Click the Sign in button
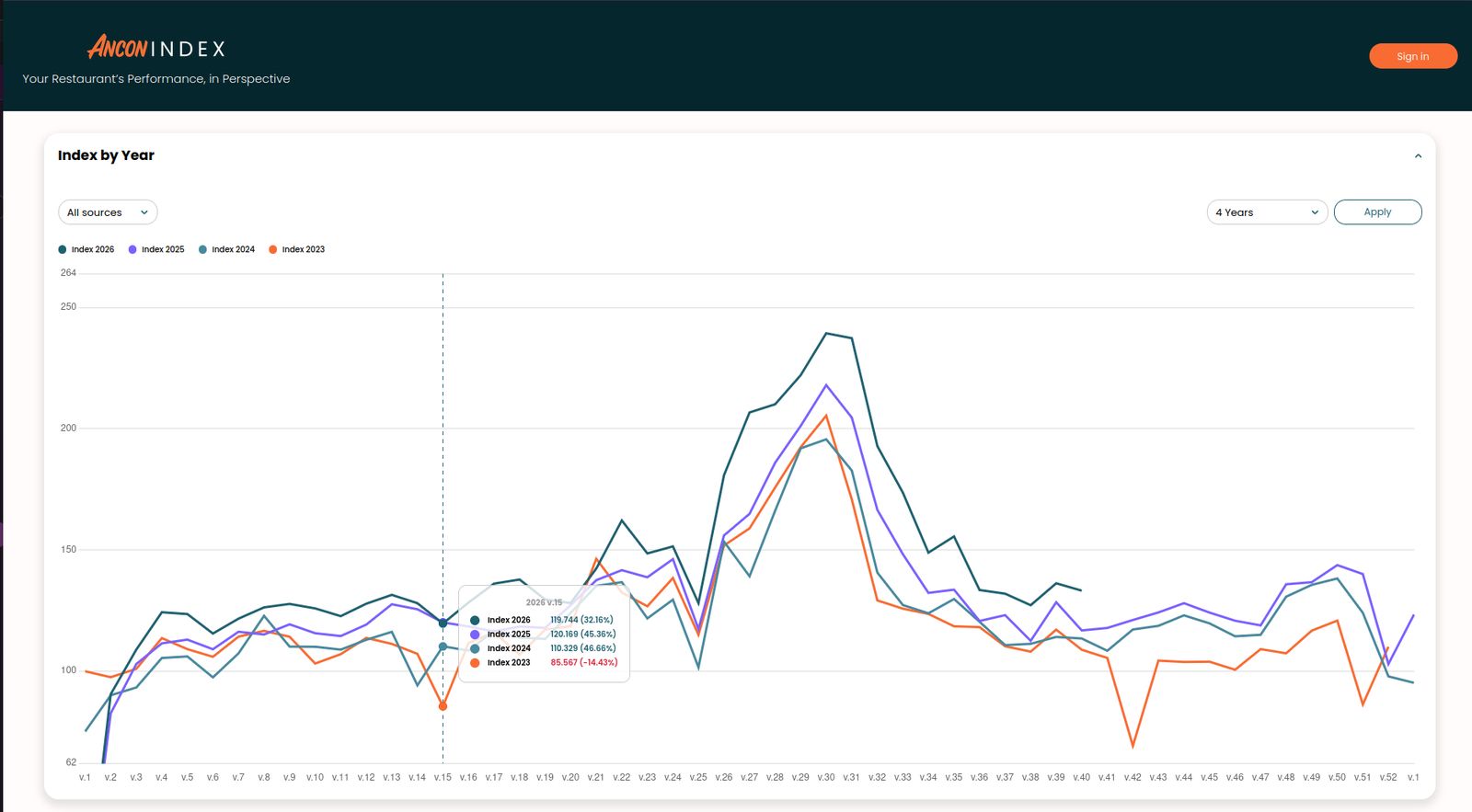Screen dimensions: 1472x812 (1412, 56)
